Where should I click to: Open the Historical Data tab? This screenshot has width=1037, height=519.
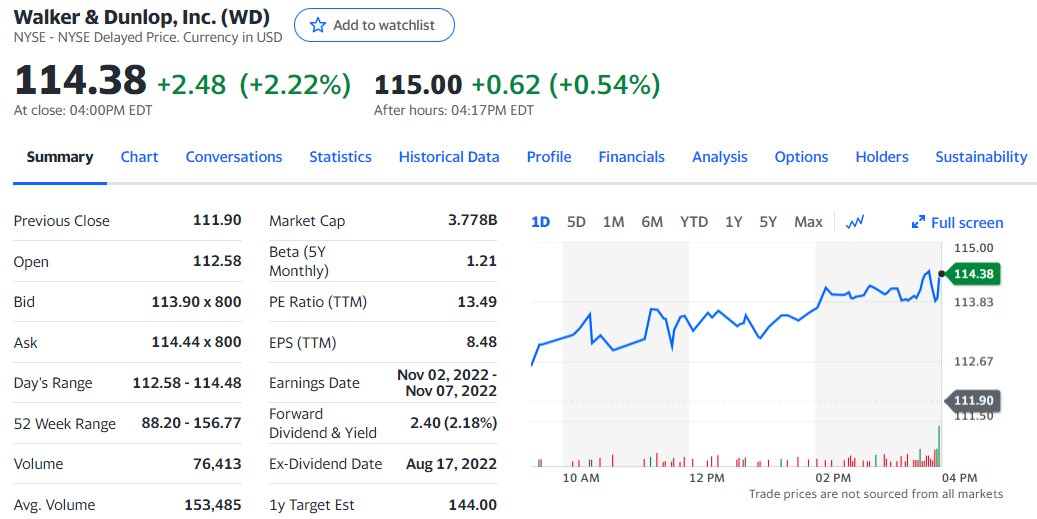(x=449, y=157)
